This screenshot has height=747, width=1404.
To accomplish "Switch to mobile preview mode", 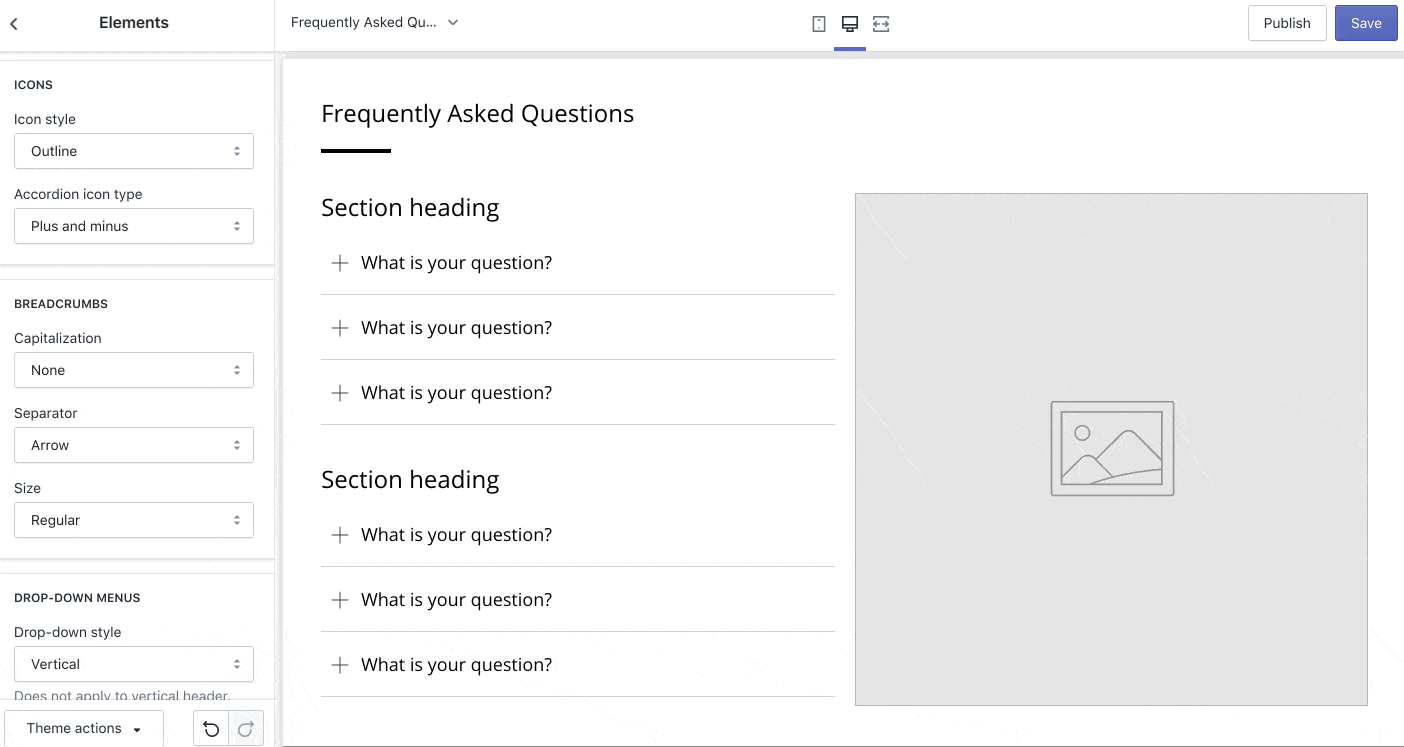I will pos(819,22).
